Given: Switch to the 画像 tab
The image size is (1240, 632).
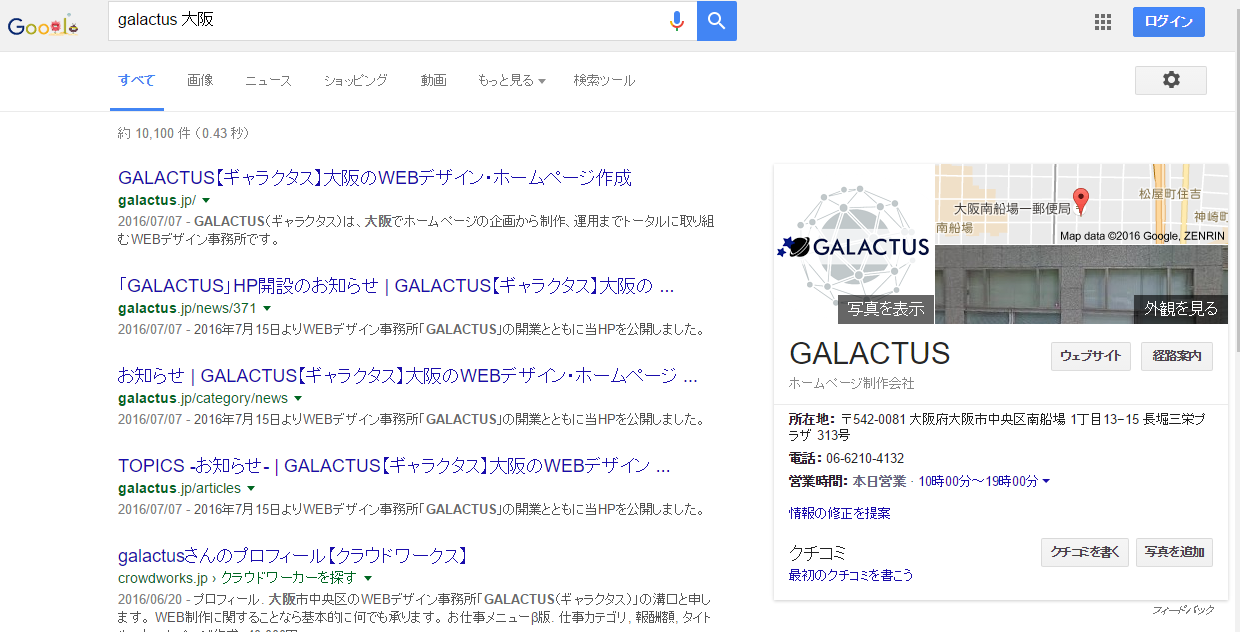Looking at the screenshot, I should [x=200, y=80].
